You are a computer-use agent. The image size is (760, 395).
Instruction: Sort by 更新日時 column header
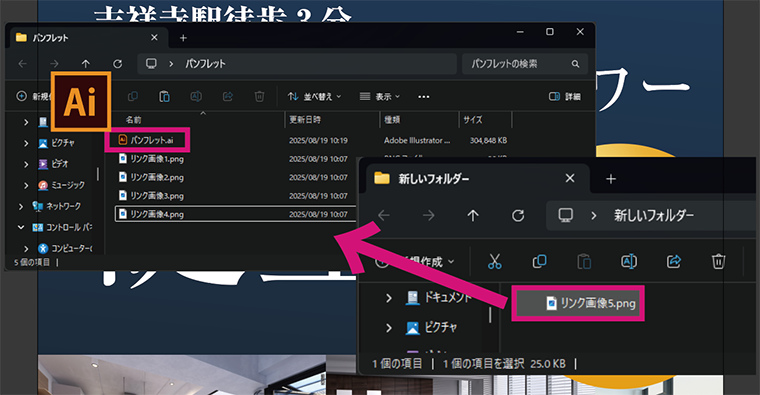(x=305, y=120)
